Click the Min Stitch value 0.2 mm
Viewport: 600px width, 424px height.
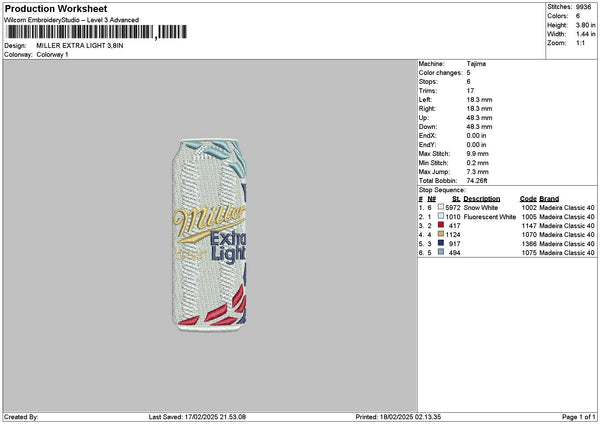[478, 163]
